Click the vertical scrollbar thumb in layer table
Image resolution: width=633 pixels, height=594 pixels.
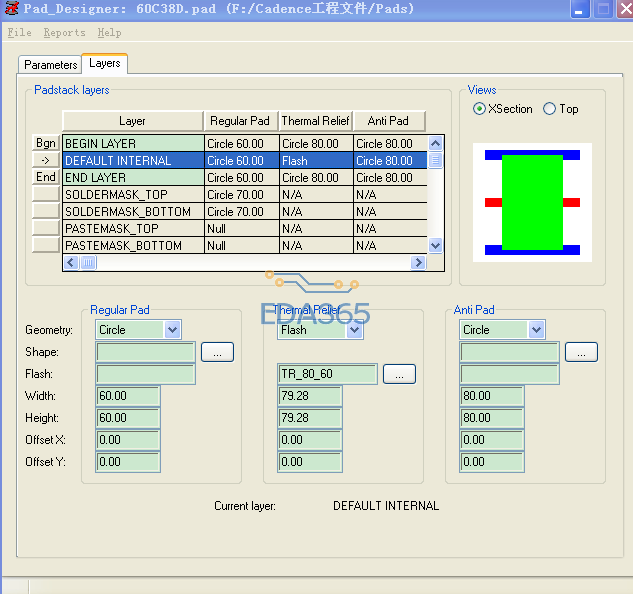435,160
